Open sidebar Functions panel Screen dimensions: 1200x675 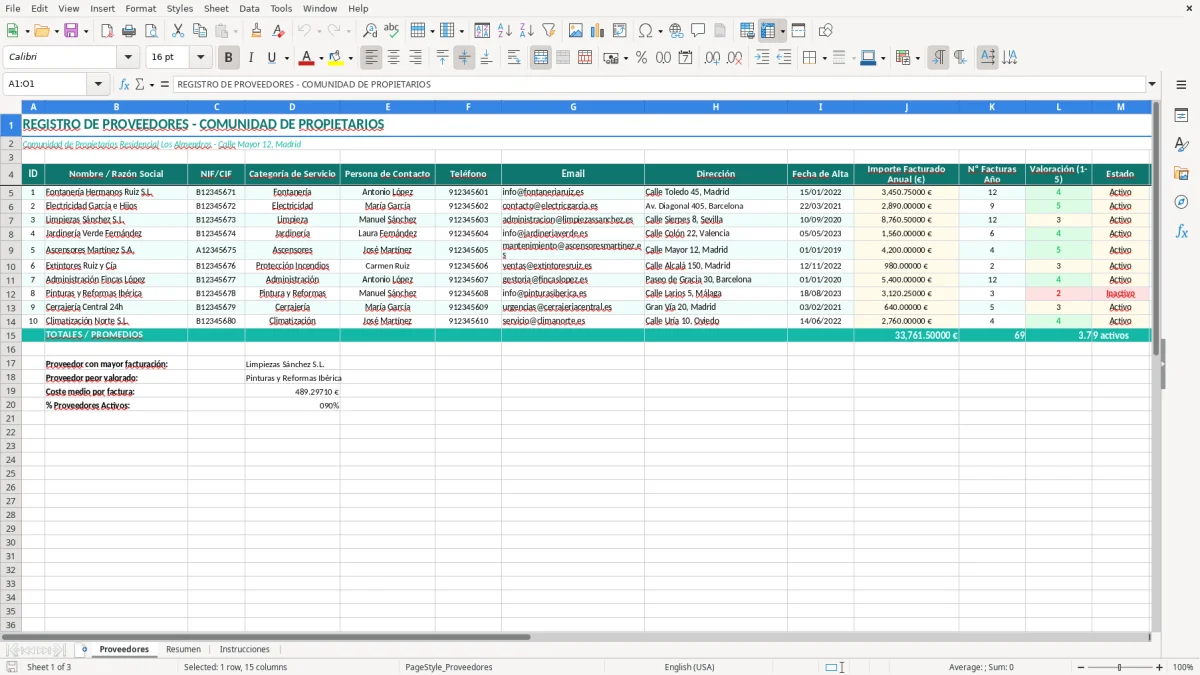pos(1181,232)
